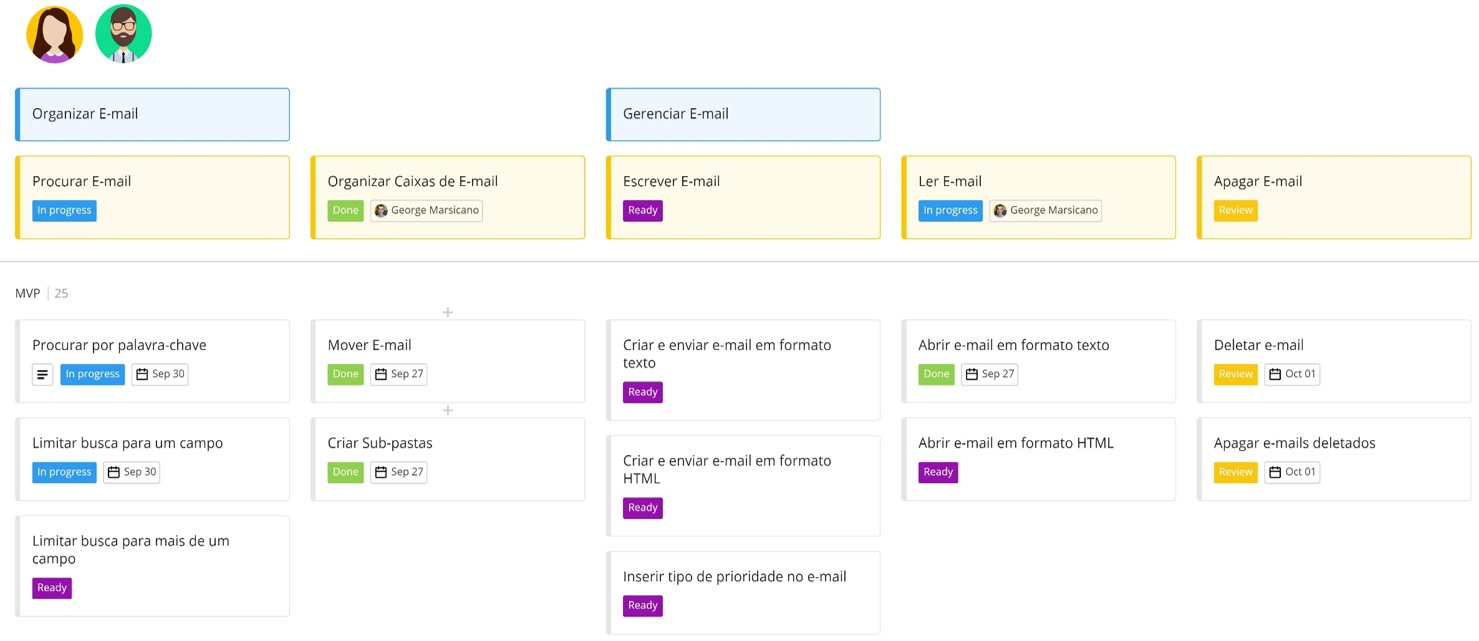Click George Marsicano assignee on Ler E-mail
The width and height of the screenshot is (1479, 641).
tap(1045, 211)
